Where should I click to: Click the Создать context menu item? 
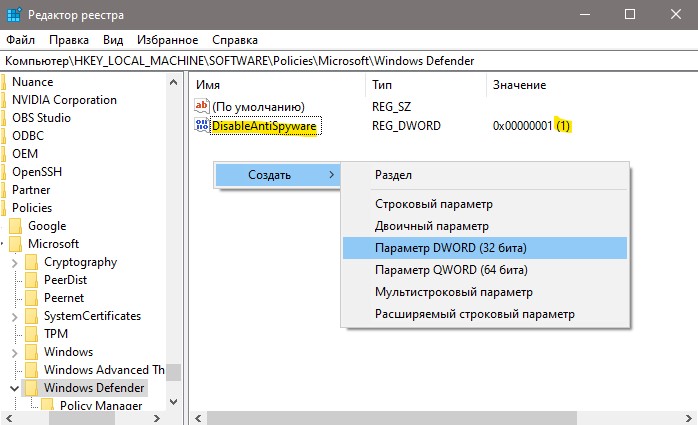[277, 175]
